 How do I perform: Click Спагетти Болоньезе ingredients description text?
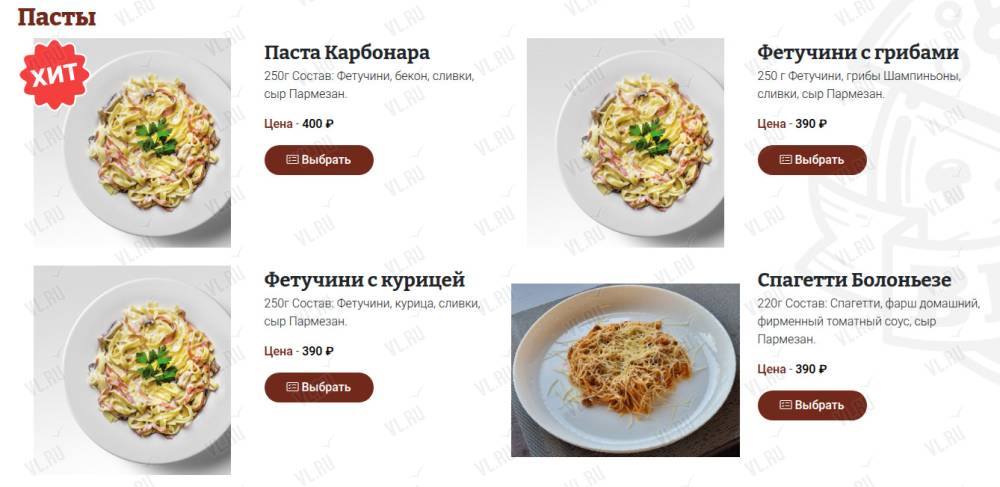[868, 321]
